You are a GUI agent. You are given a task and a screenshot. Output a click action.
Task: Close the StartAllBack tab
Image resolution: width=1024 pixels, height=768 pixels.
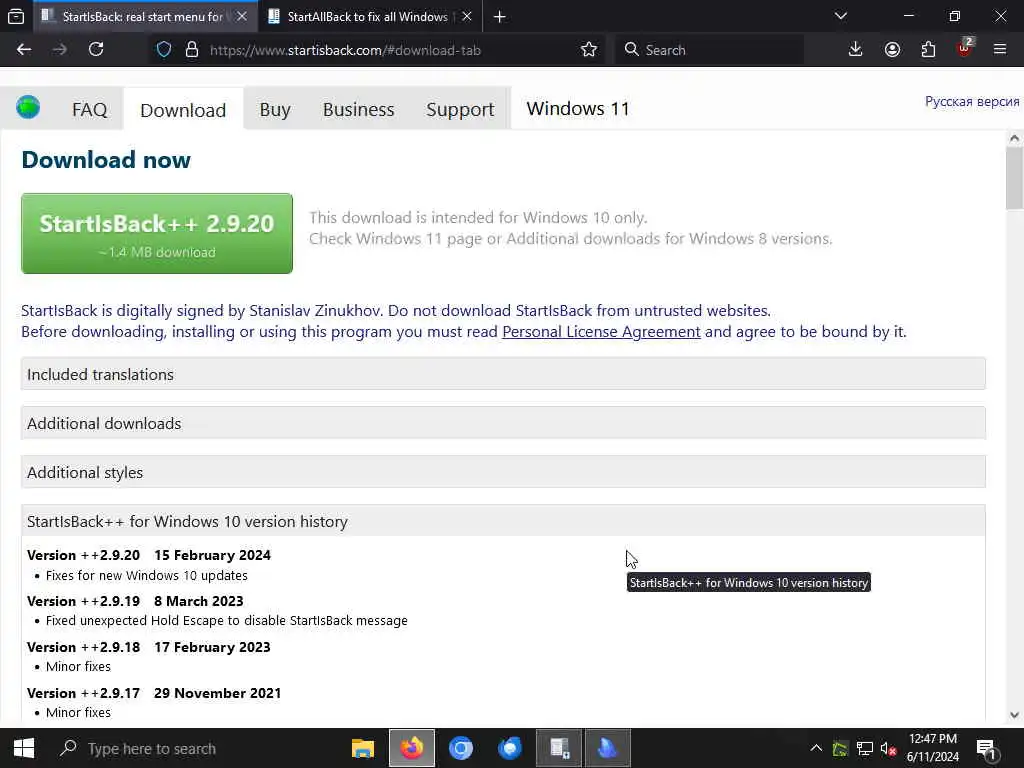pos(466,16)
